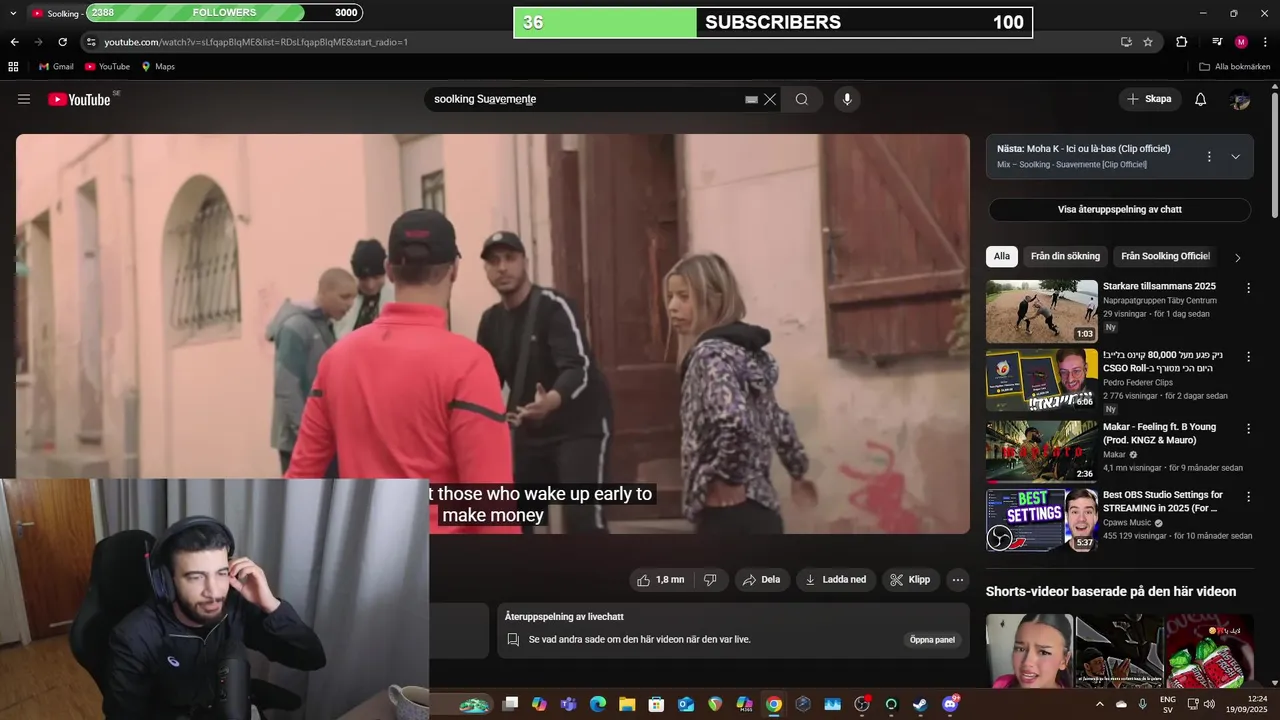Open the first Shorts video thumbnail
Viewport: 1280px width, 720px height.
(x=1029, y=651)
